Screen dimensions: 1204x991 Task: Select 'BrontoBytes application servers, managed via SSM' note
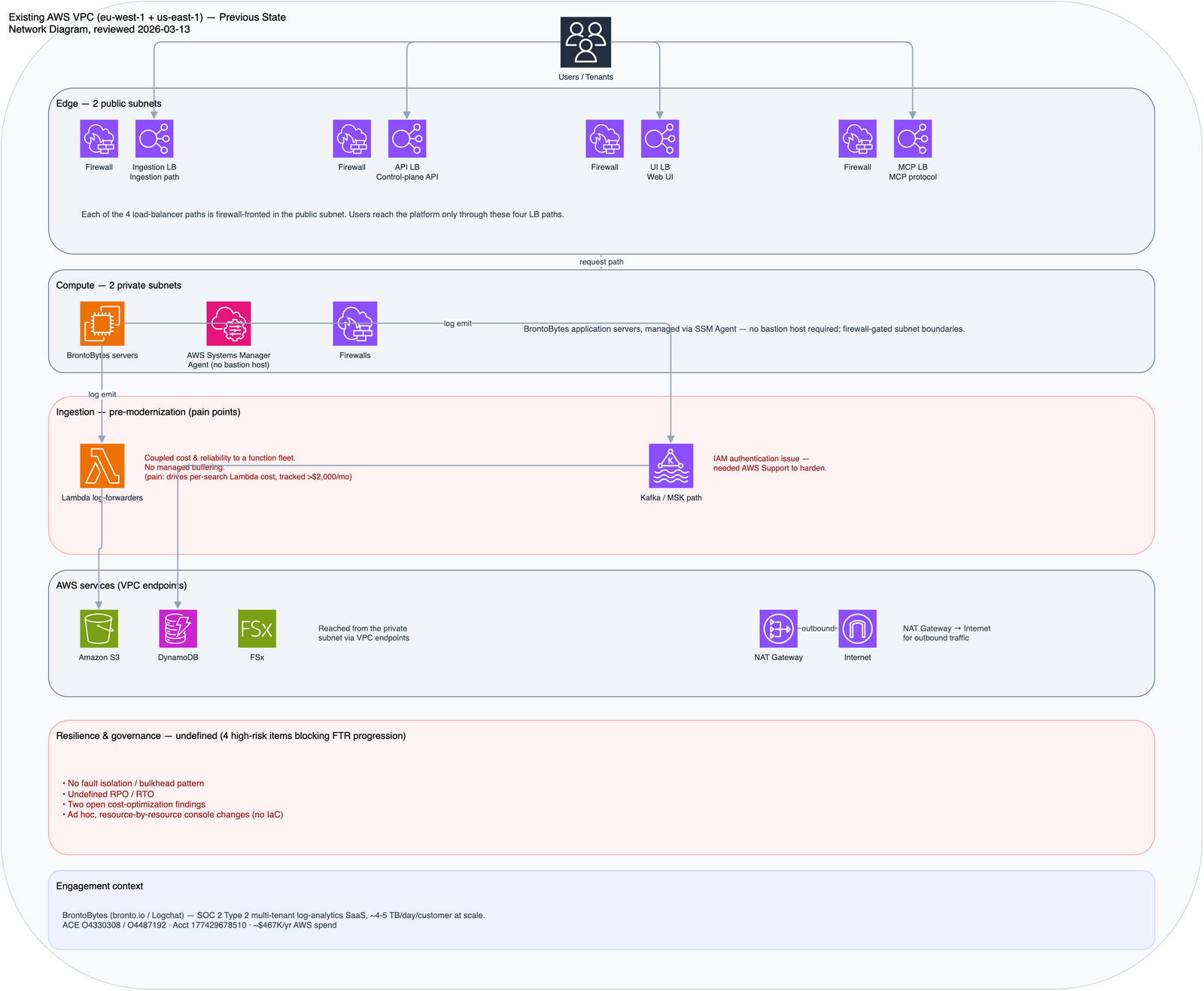pos(744,329)
